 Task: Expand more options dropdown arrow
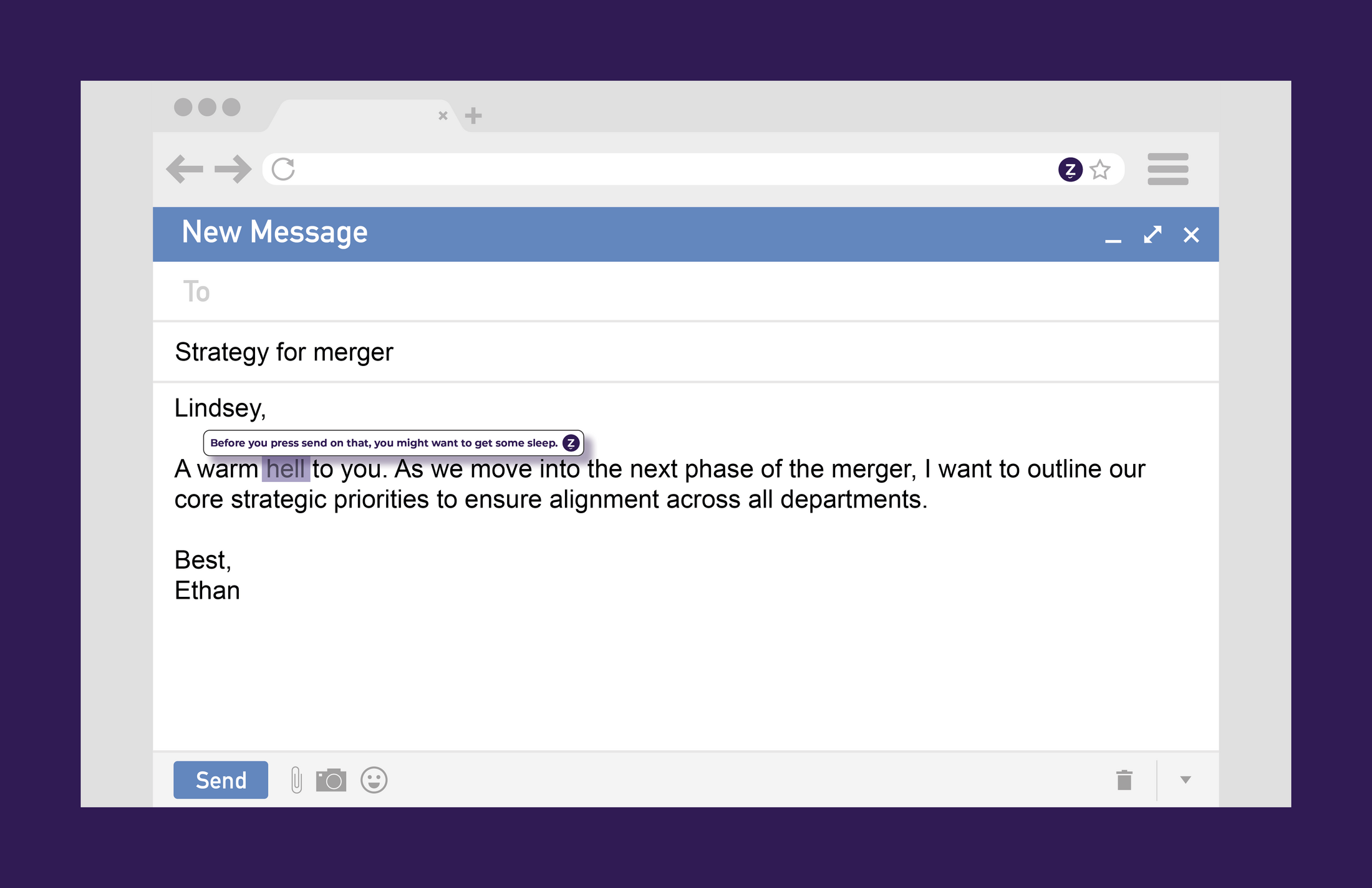1186,779
